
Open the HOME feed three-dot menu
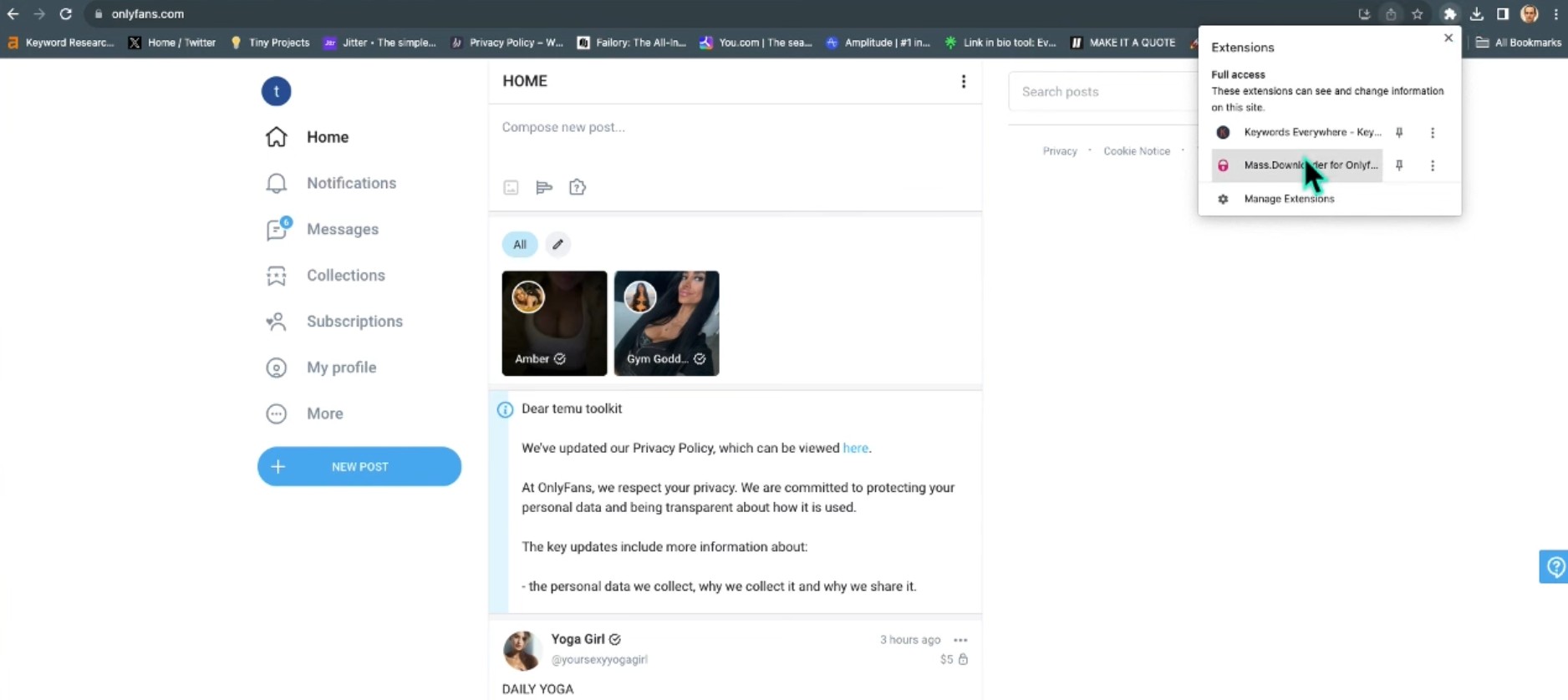pyautogui.click(x=964, y=81)
